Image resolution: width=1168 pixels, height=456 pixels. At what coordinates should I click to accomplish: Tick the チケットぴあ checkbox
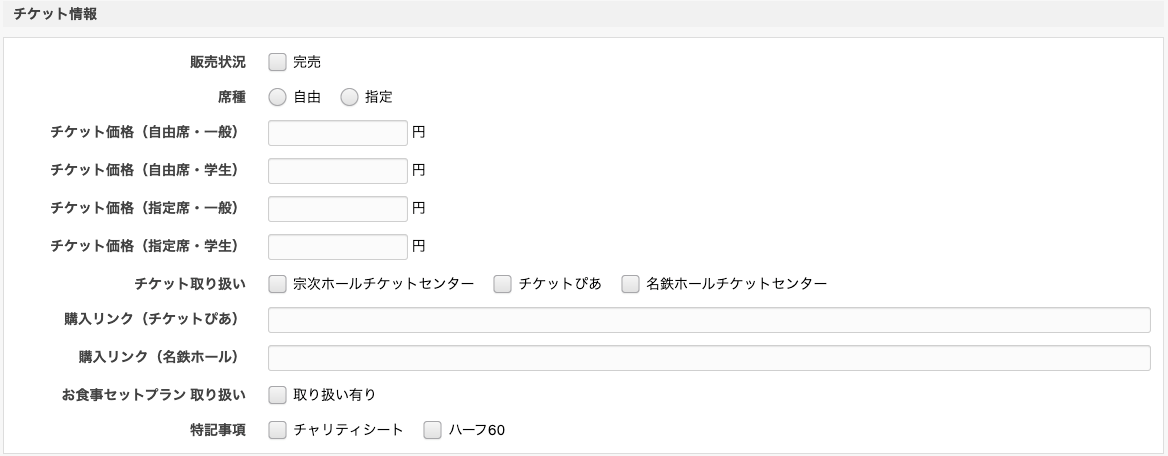[503, 284]
